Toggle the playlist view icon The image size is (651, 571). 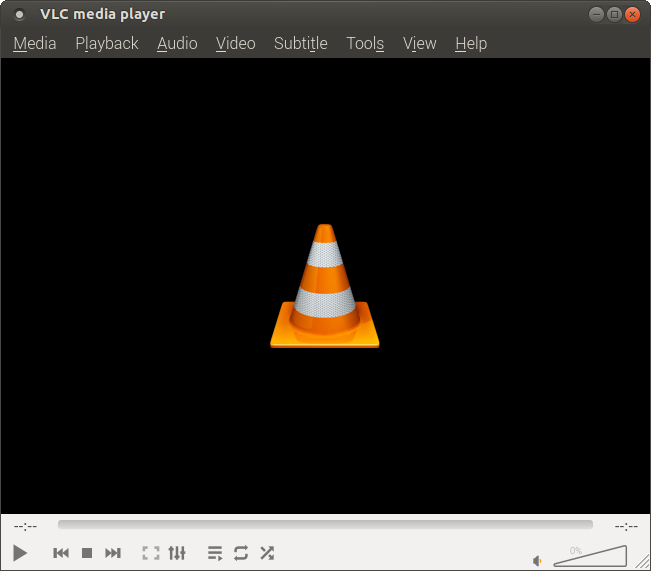point(215,553)
